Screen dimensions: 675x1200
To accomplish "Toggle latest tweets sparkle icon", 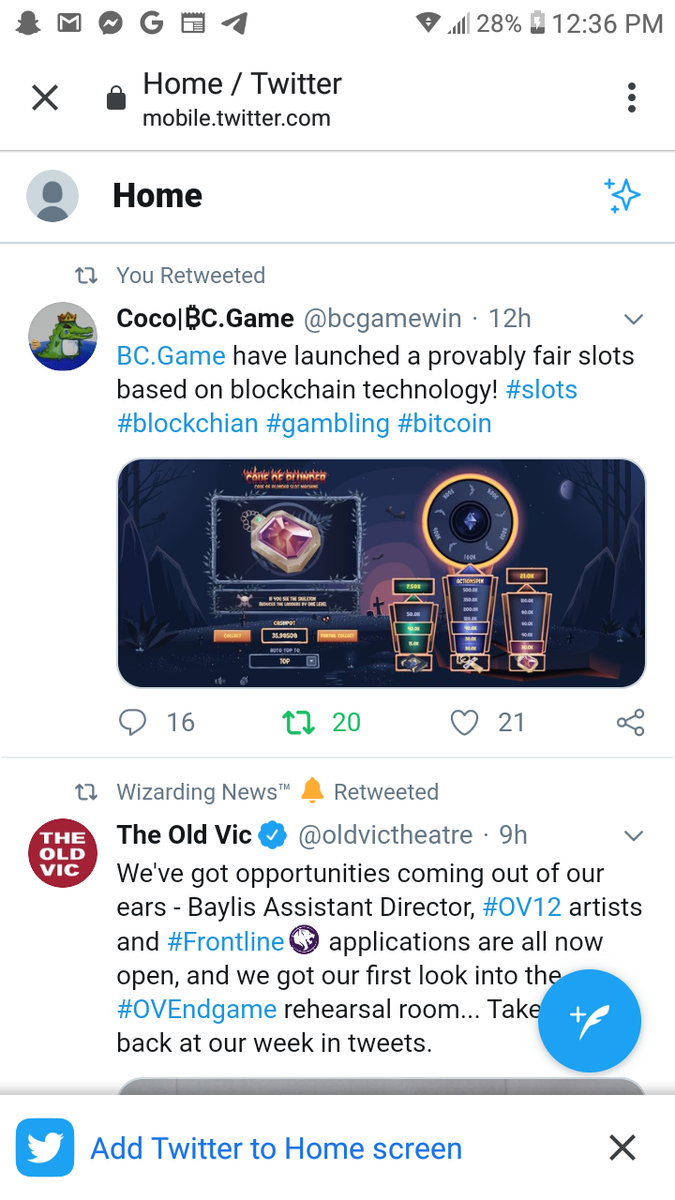I will (x=622, y=195).
